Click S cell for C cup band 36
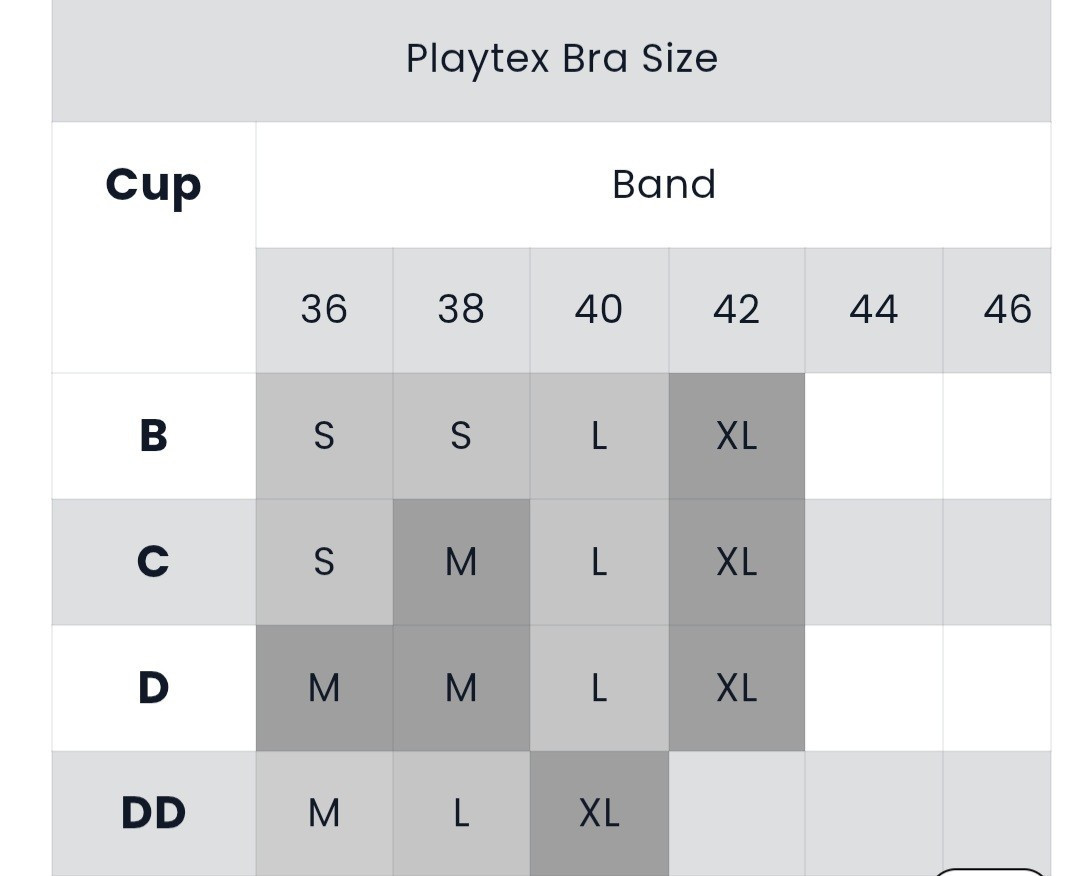1080x876 pixels. (x=324, y=562)
